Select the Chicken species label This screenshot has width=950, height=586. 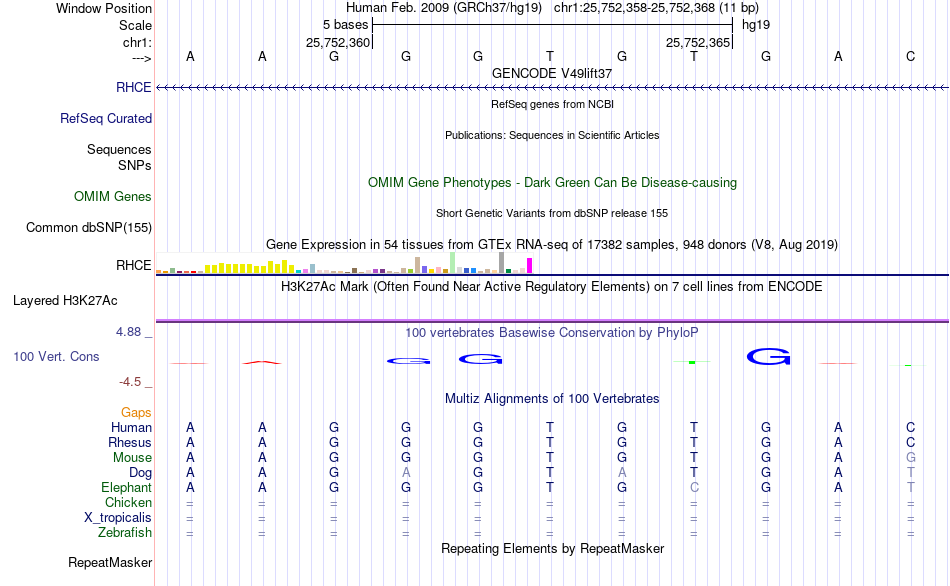pos(128,502)
